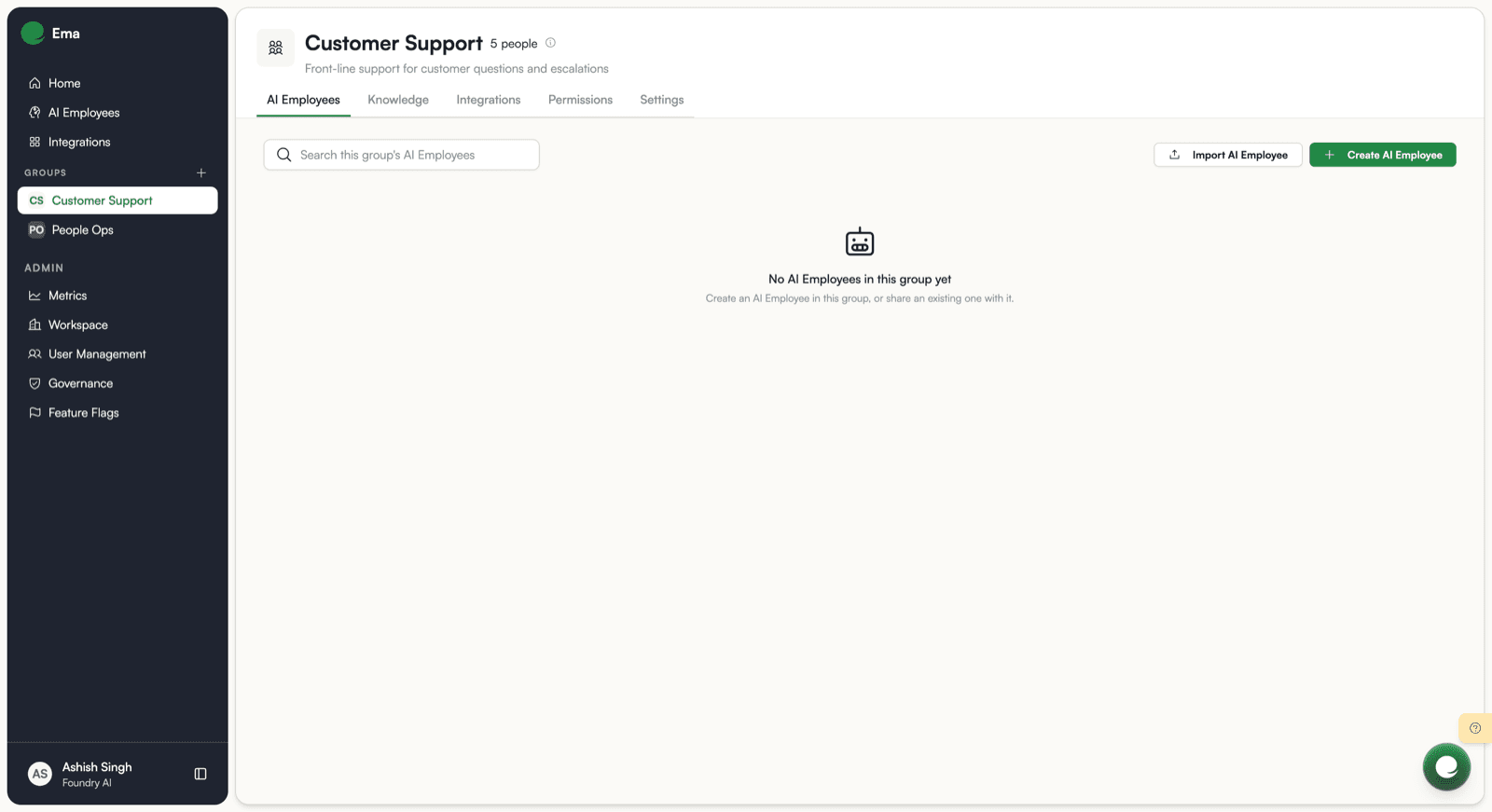Switch to the Knowledge tab
Viewport: 1492px width, 812px height.
pyautogui.click(x=398, y=100)
